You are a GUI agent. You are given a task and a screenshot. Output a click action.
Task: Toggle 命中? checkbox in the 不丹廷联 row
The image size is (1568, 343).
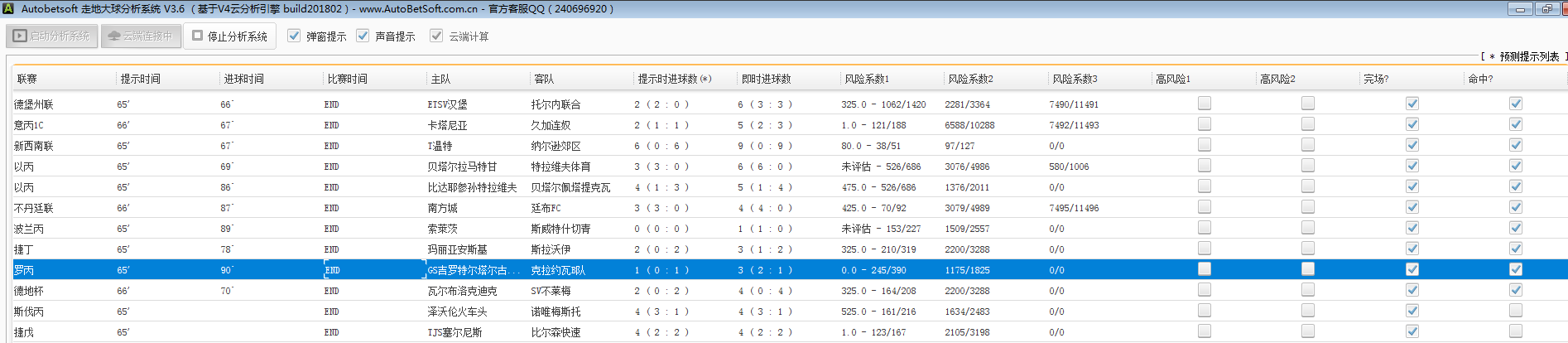[x=1516, y=207]
